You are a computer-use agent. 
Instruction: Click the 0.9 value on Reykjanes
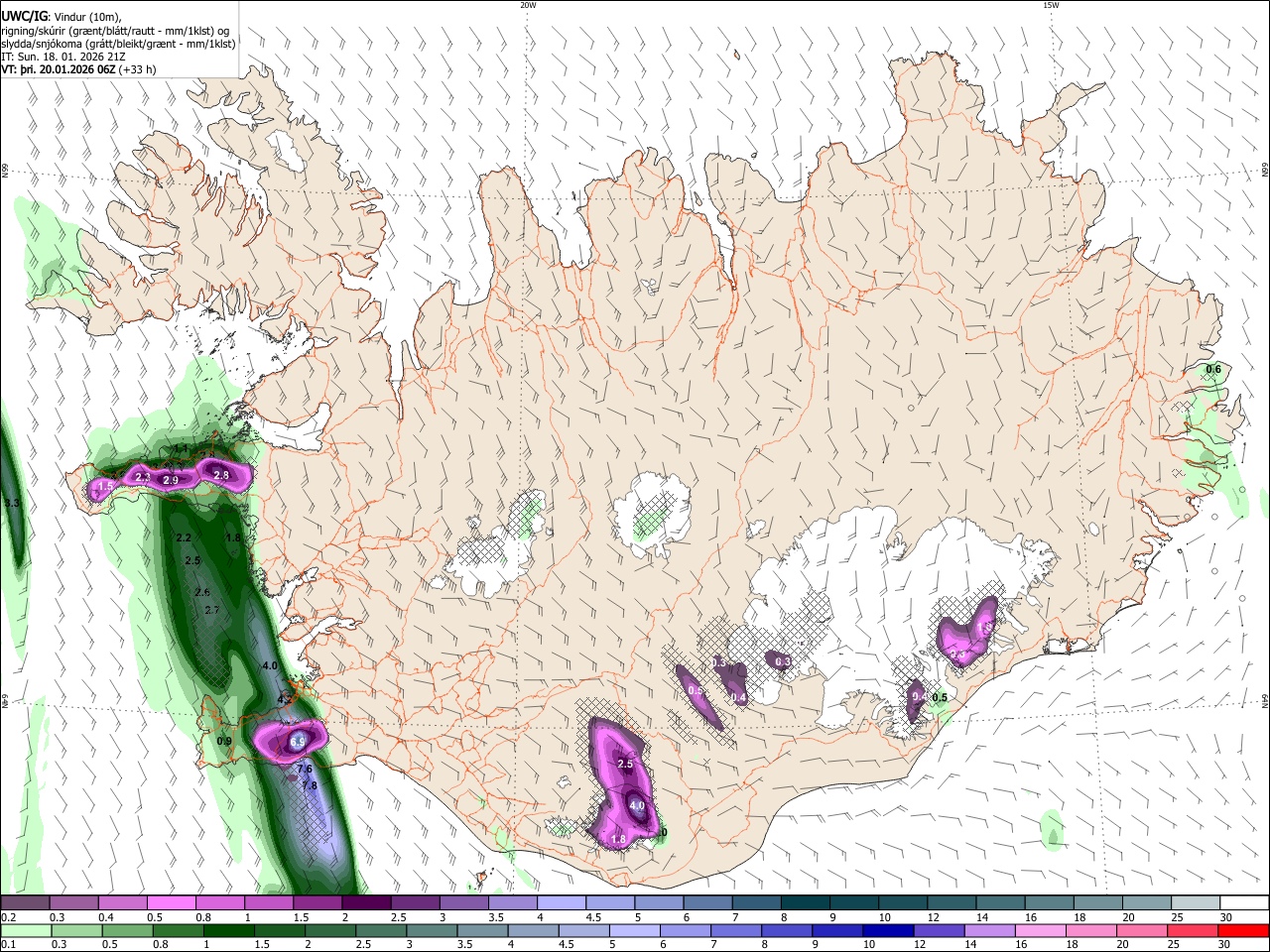pyautogui.click(x=224, y=741)
